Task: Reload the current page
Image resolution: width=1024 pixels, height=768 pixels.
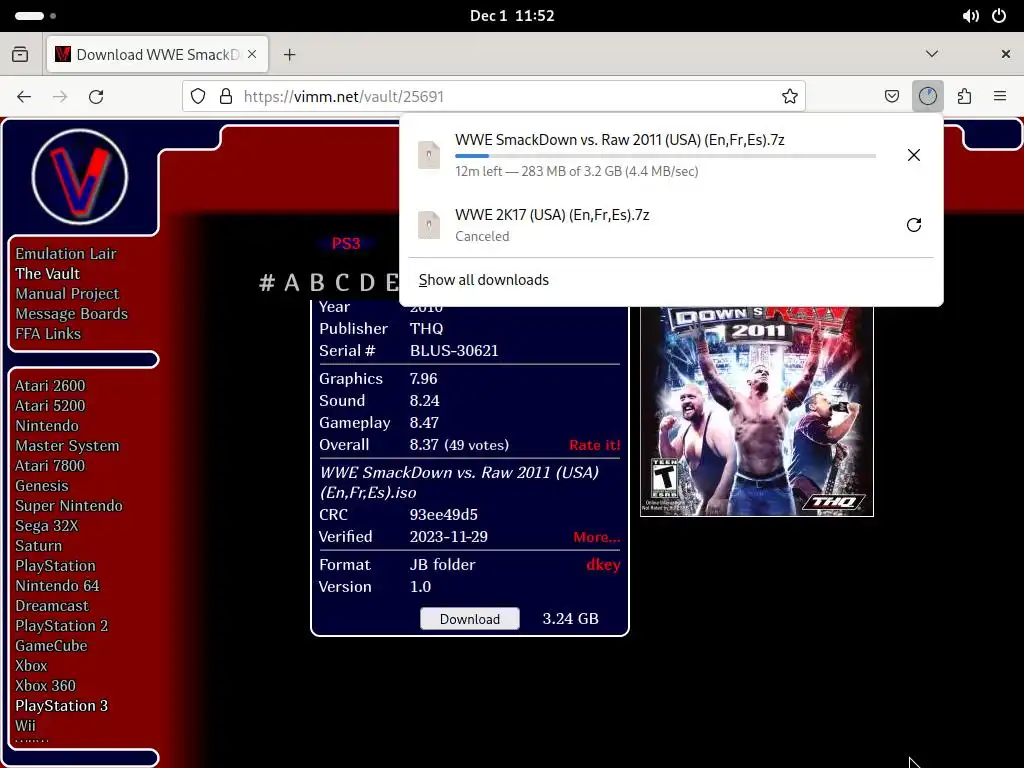Action: pyautogui.click(x=96, y=97)
